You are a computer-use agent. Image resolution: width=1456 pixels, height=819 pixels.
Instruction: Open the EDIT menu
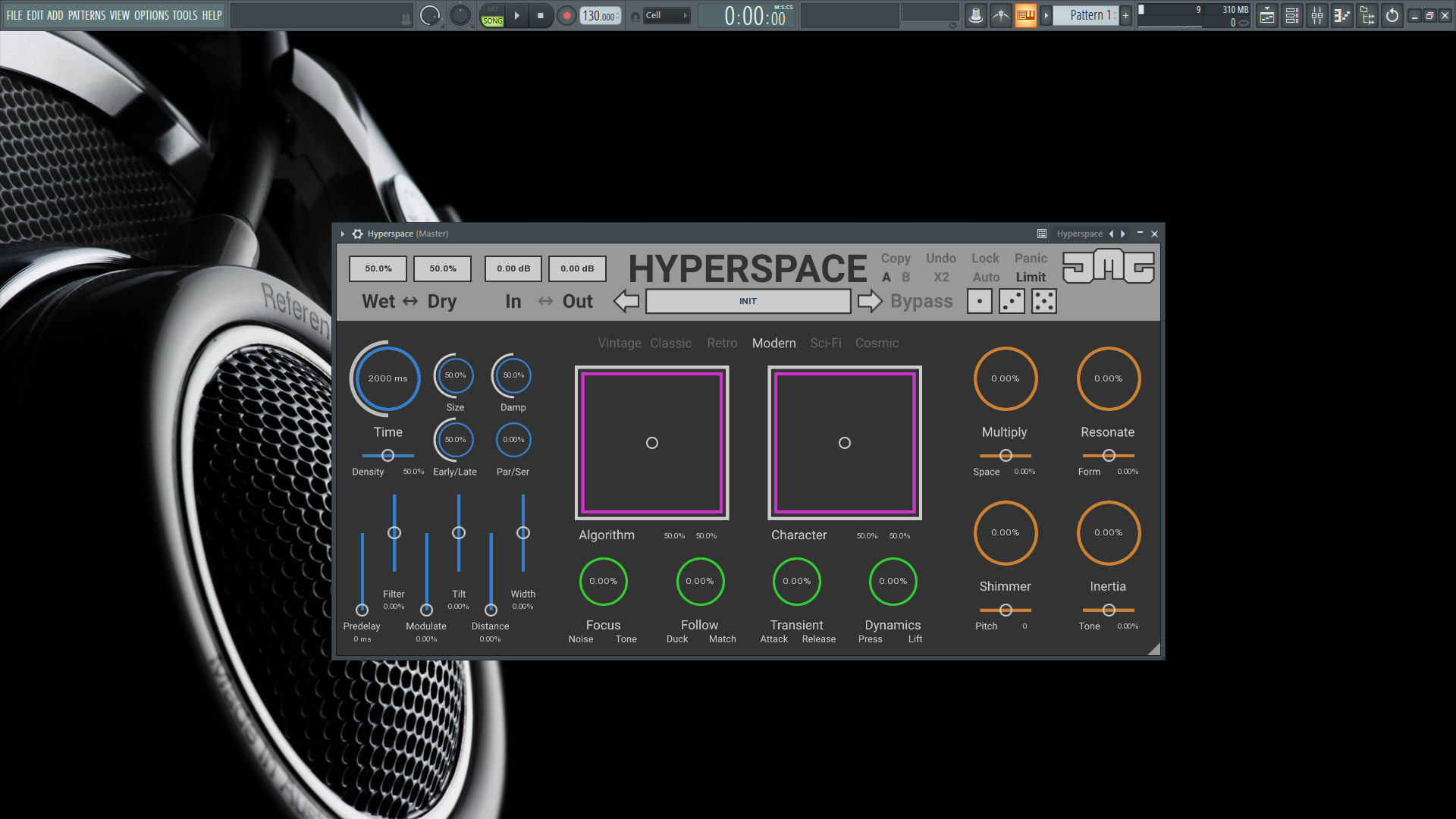pos(35,15)
